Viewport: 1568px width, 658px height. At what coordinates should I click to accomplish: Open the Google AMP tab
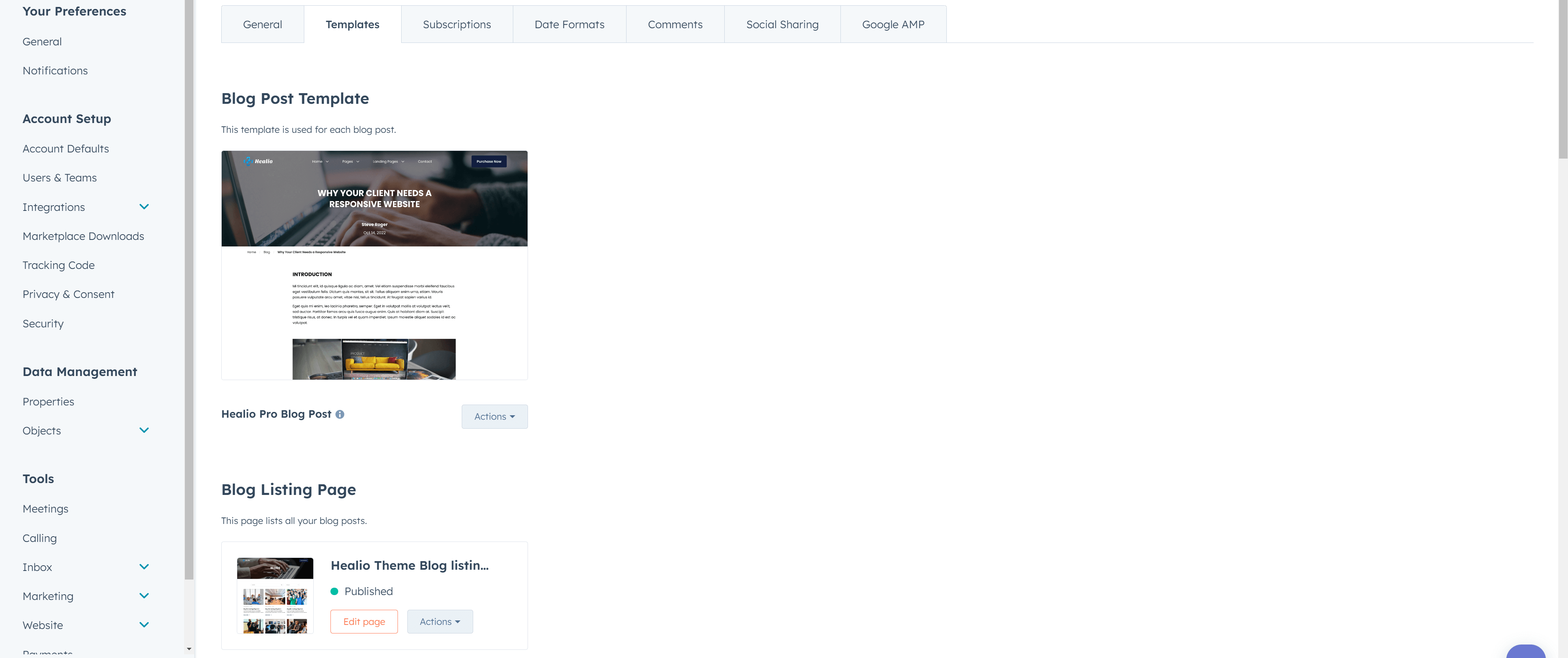pos(892,25)
